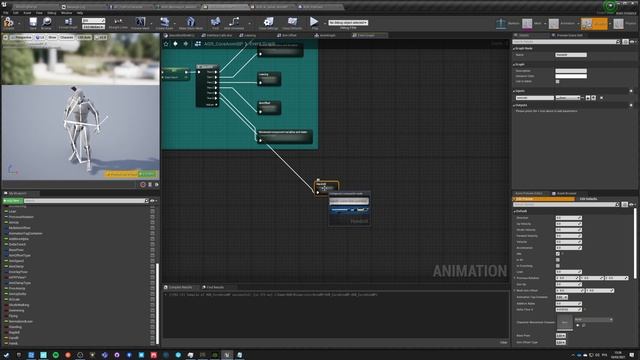The height and width of the screenshot is (360, 640).
Task: Toggle the Idle checkbox in preview
Action: point(558,254)
